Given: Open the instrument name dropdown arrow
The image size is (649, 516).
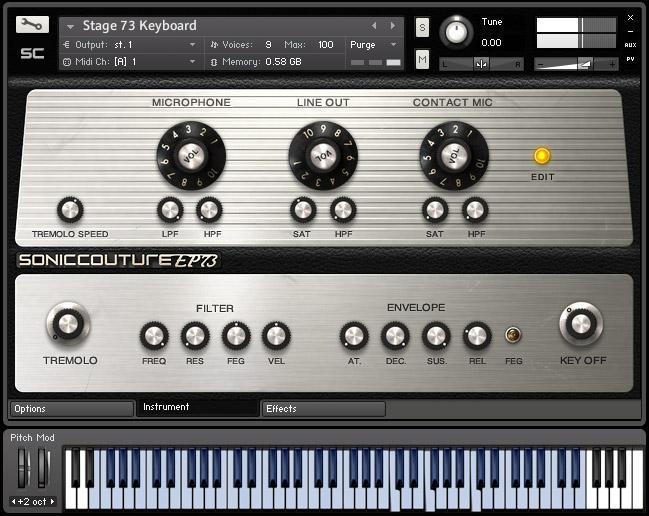Looking at the screenshot, I should click(x=70, y=26).
